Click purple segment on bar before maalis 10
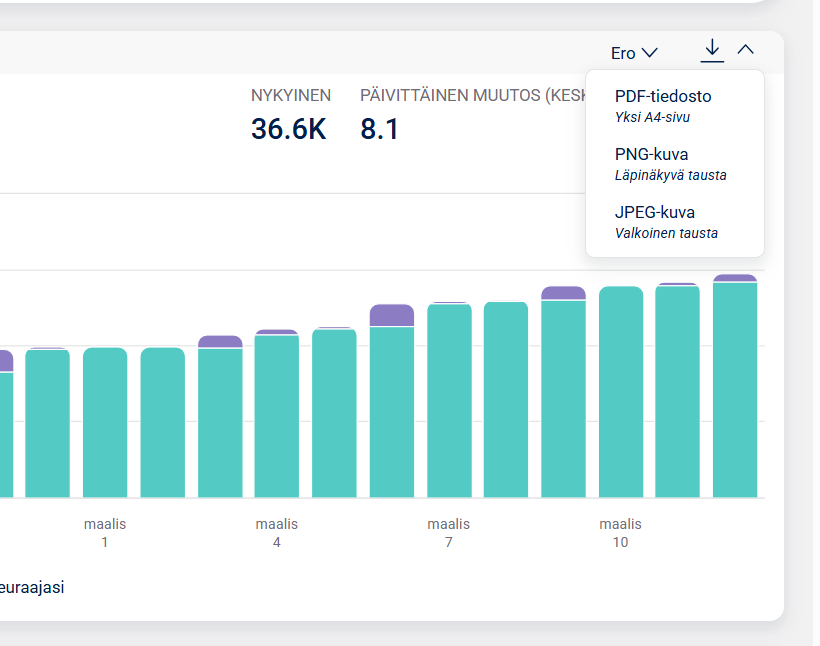Screen dimensions: 820x646 [563, 293]
